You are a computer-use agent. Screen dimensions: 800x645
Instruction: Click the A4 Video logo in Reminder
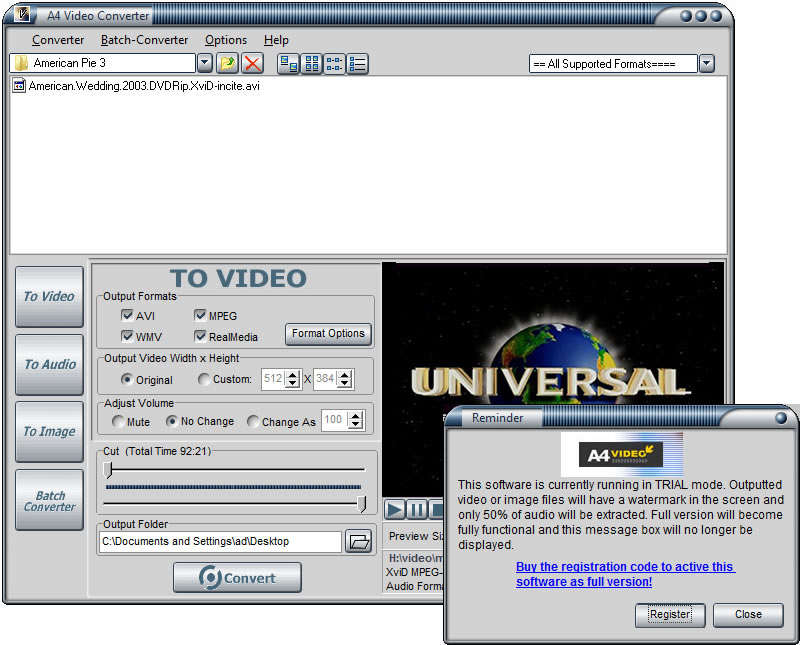click(621, 454)
